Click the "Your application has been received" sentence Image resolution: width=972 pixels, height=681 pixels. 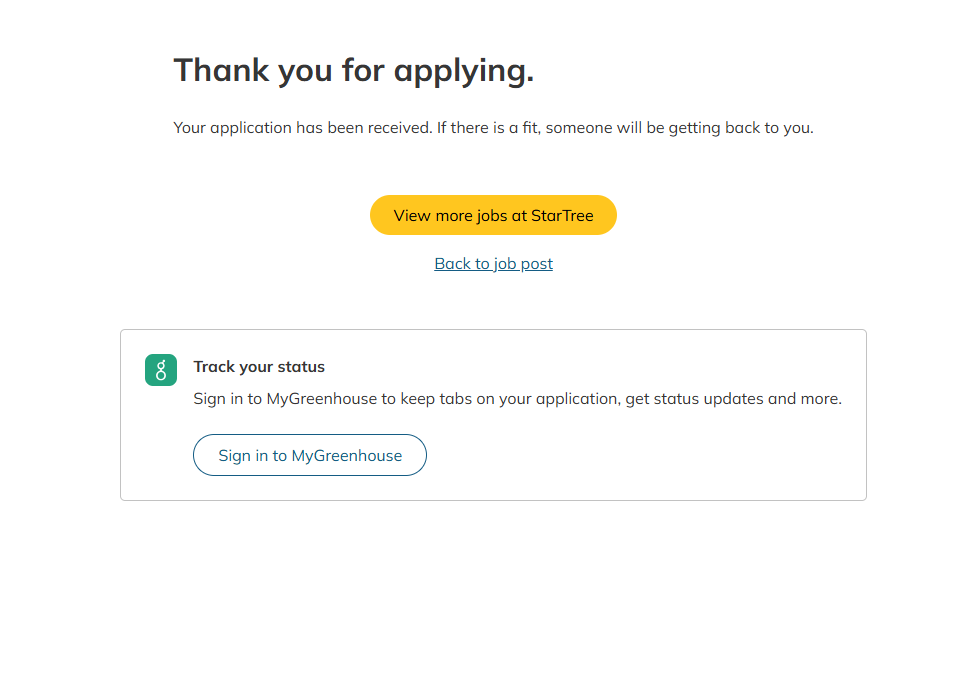tap(302, 128)
